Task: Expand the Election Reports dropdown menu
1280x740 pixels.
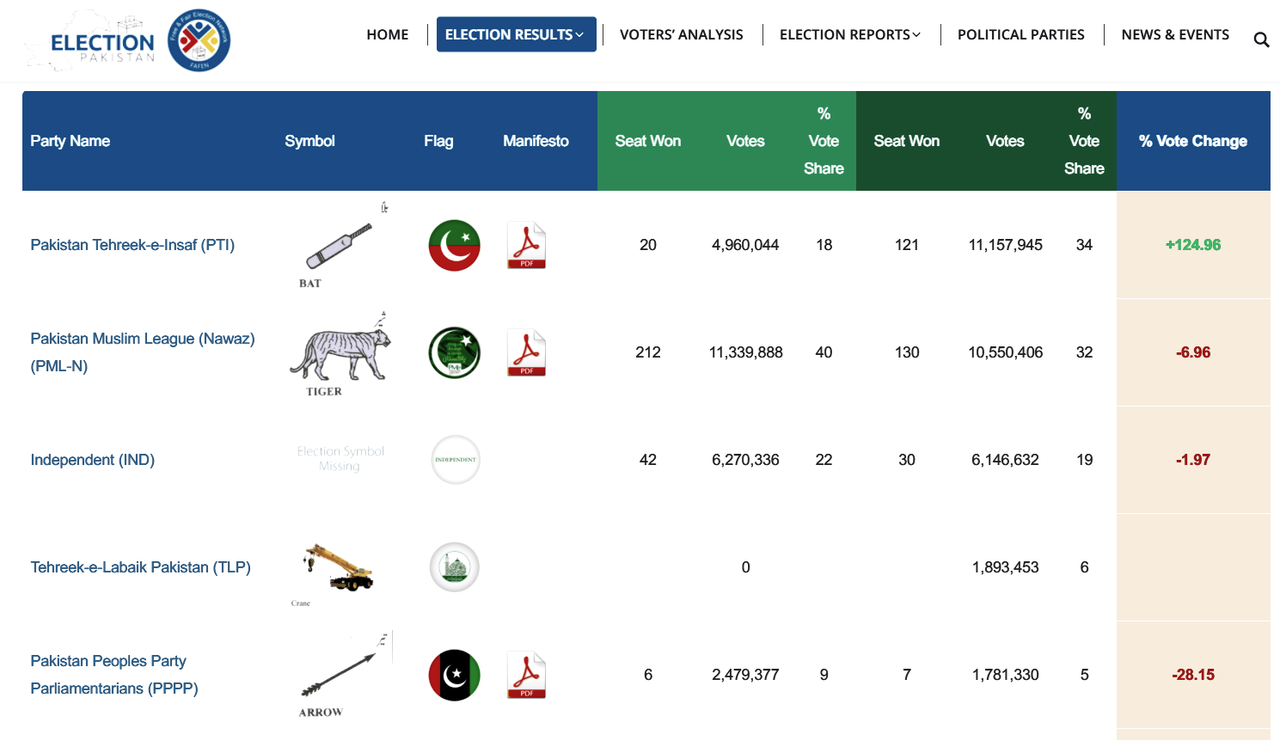Action: coord(850,34)
